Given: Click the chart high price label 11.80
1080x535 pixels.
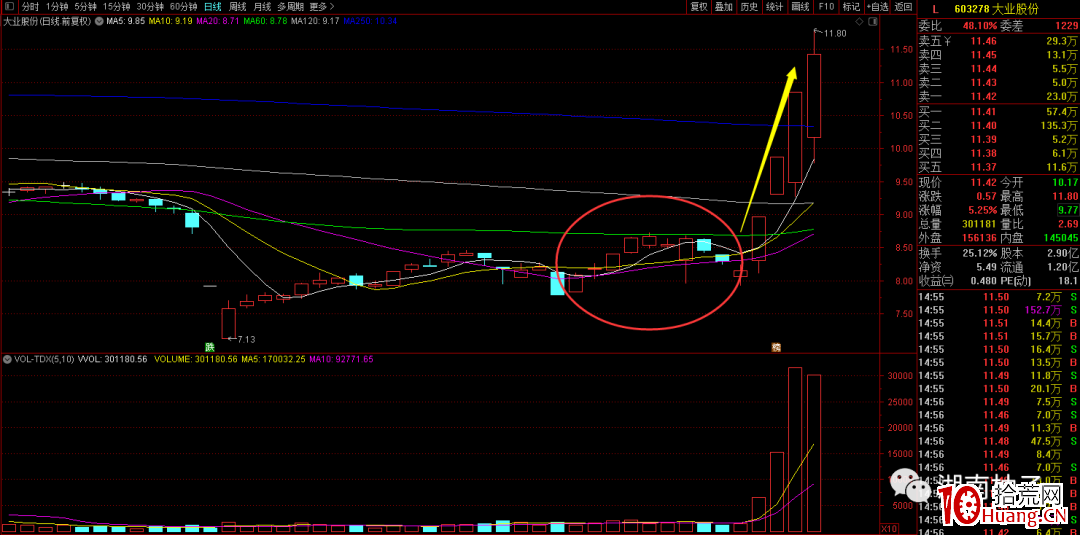Looking at the screenshot, I should pos(835,32).
